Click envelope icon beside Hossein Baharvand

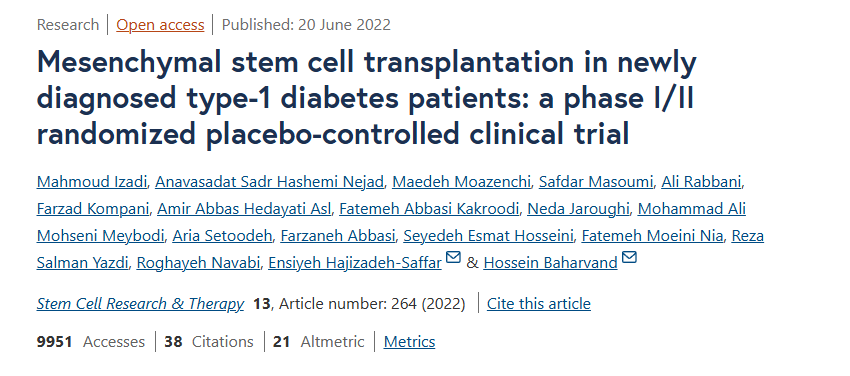tap(629, 257)
